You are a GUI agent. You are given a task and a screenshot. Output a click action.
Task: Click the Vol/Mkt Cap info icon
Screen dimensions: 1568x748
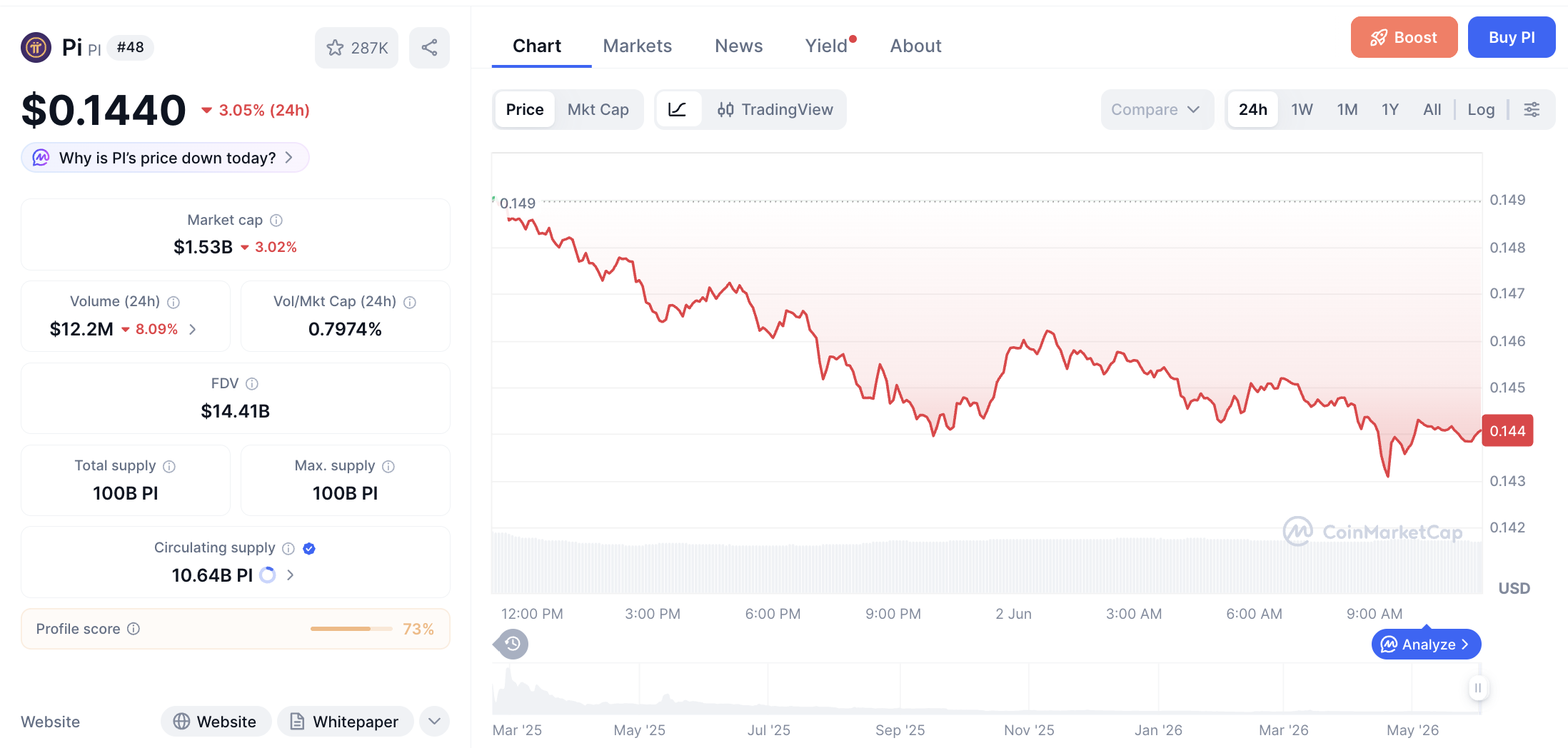(410, 302)
